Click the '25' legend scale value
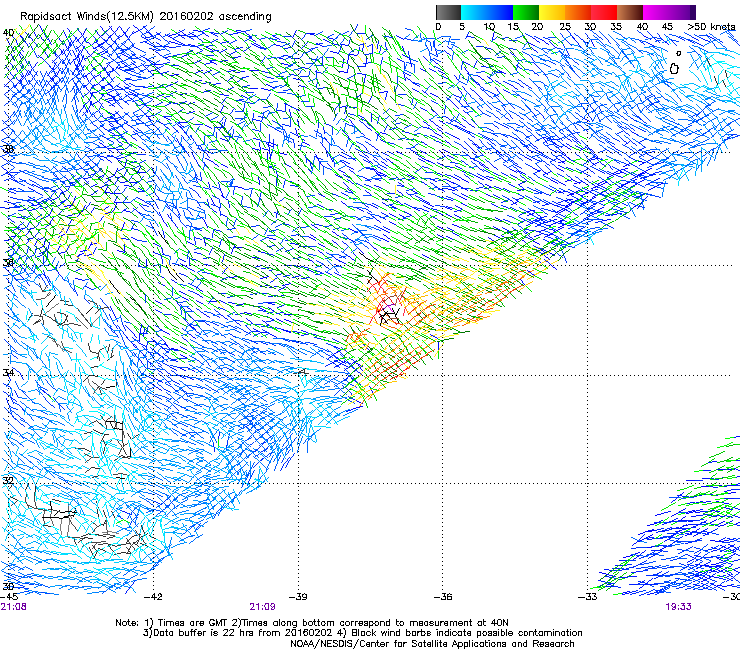 coord(565,27)
